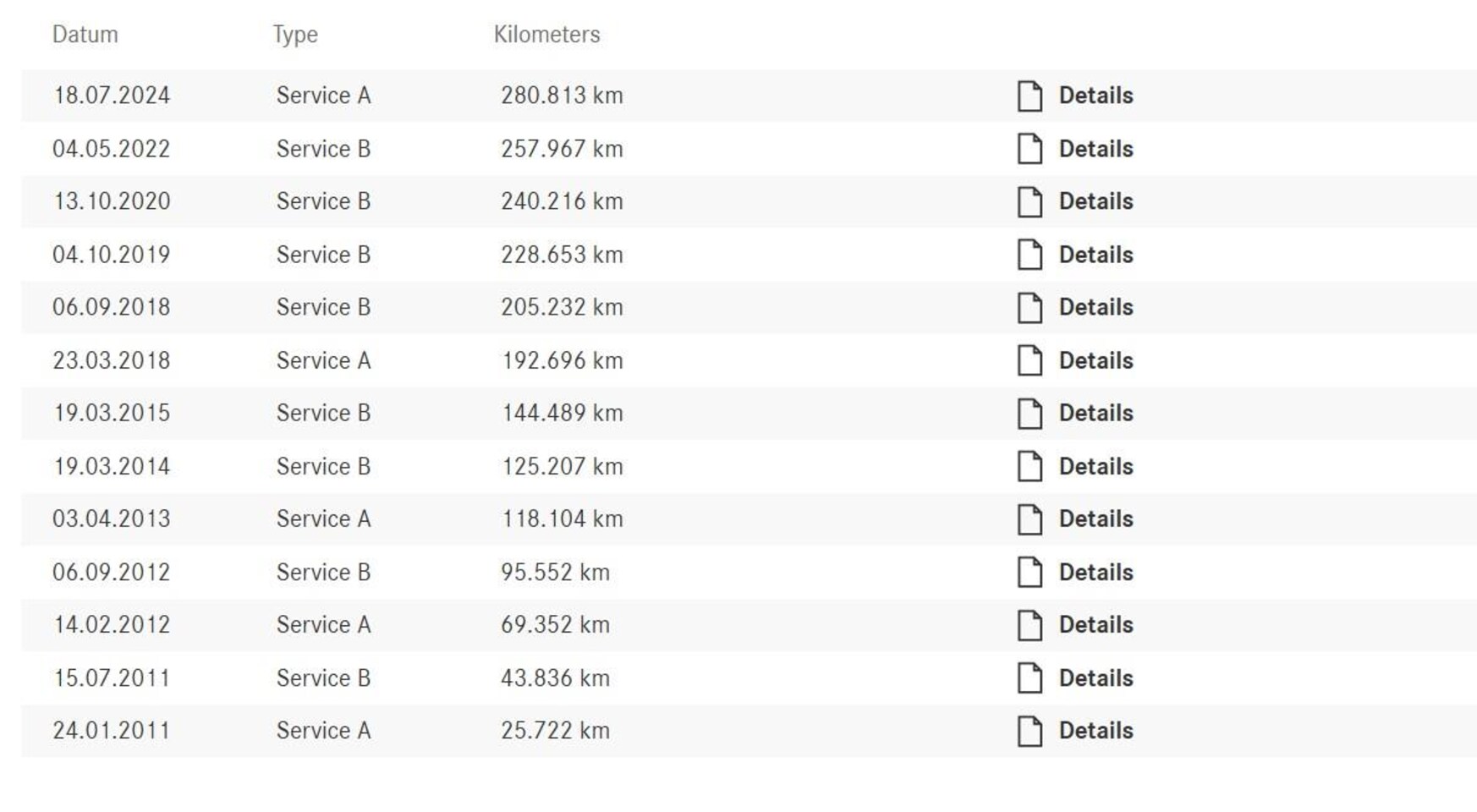This screenshot has width=1477, height=812.
Task: Click the Type column header
Action: tap(295, 35)
